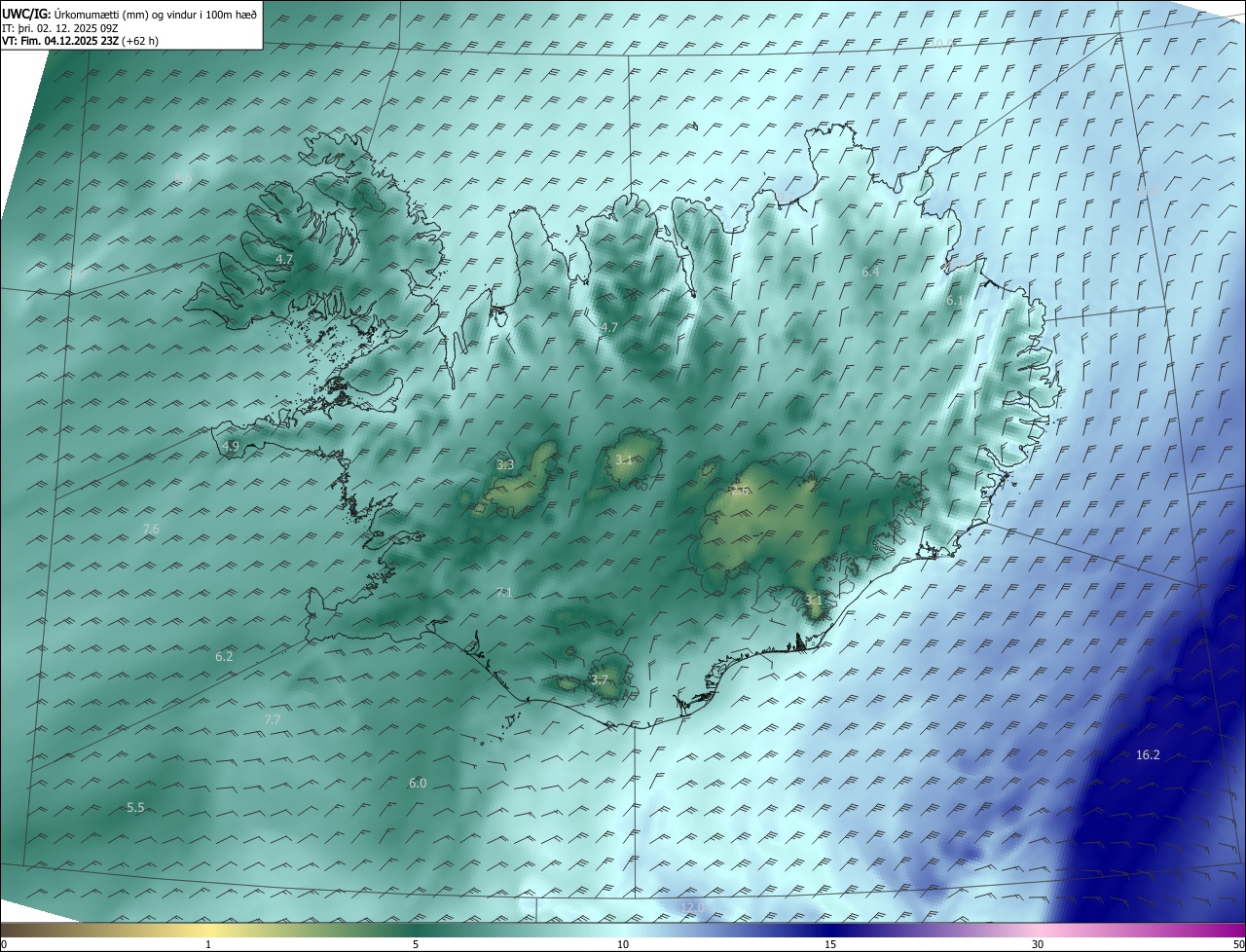
Task: Click the title "Úrkomumætti (mm) og vindur"
Action: 128,14
